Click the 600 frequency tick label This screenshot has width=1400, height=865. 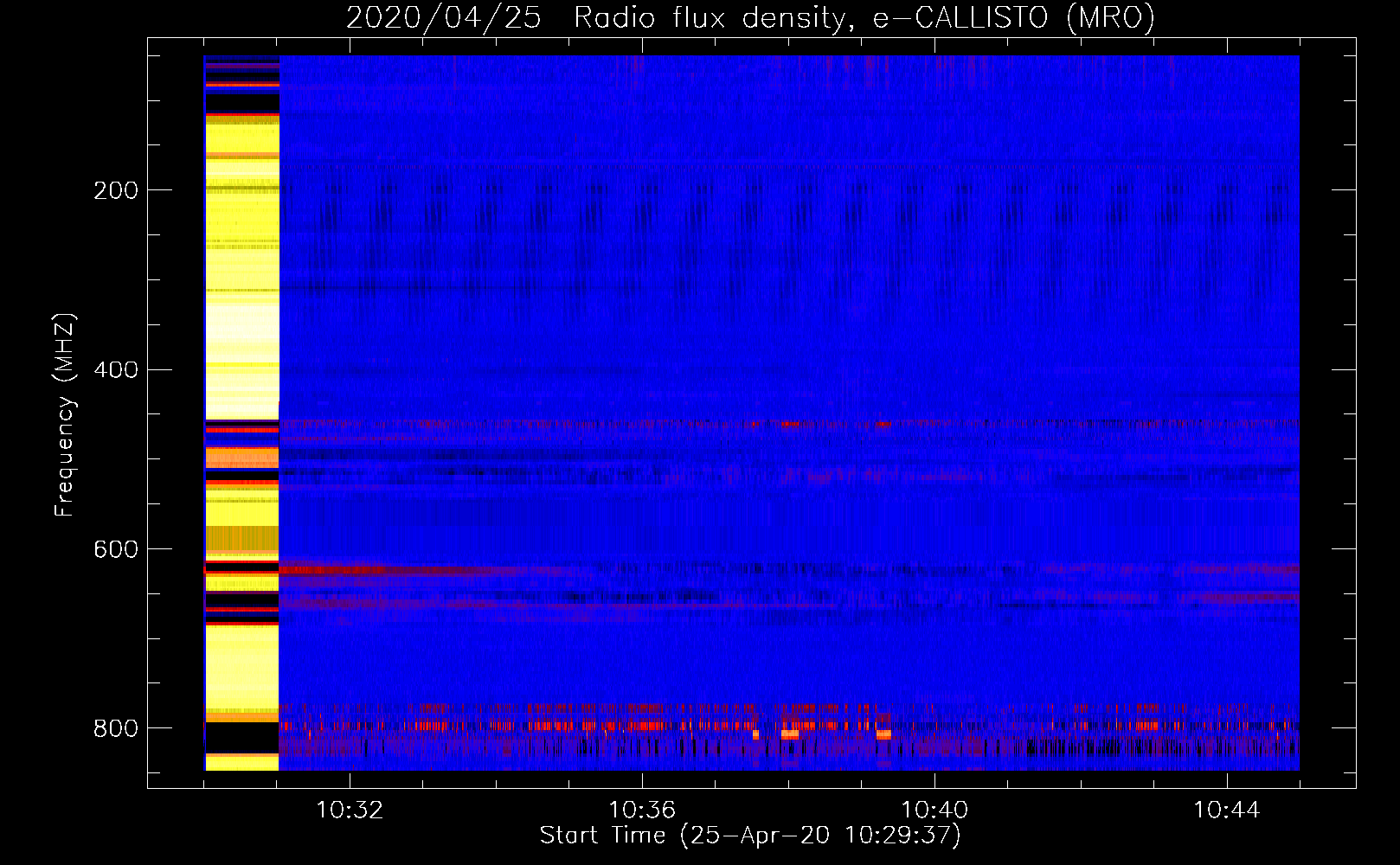pos(116,550)
